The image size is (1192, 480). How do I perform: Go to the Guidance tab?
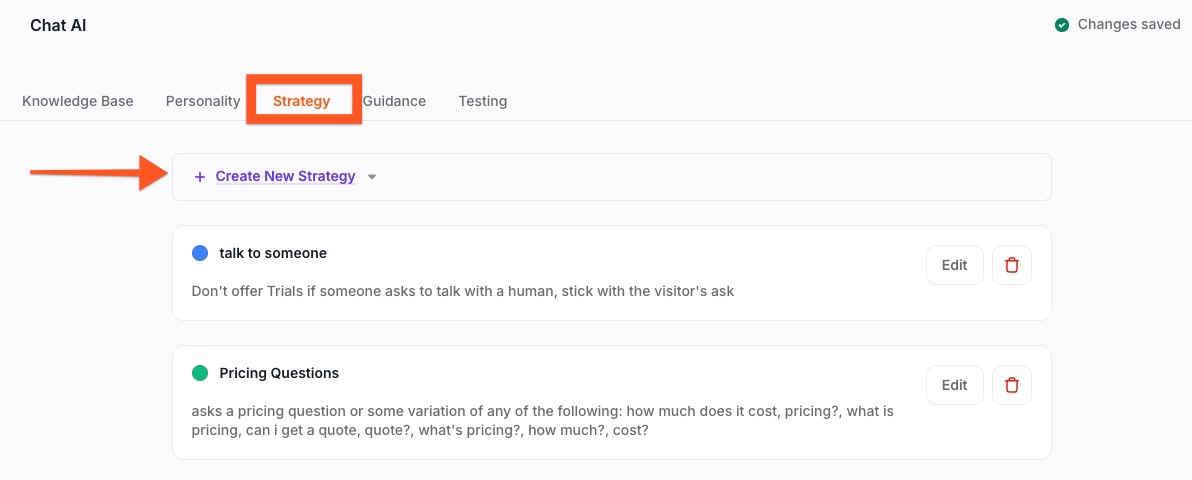coord(394,101)
